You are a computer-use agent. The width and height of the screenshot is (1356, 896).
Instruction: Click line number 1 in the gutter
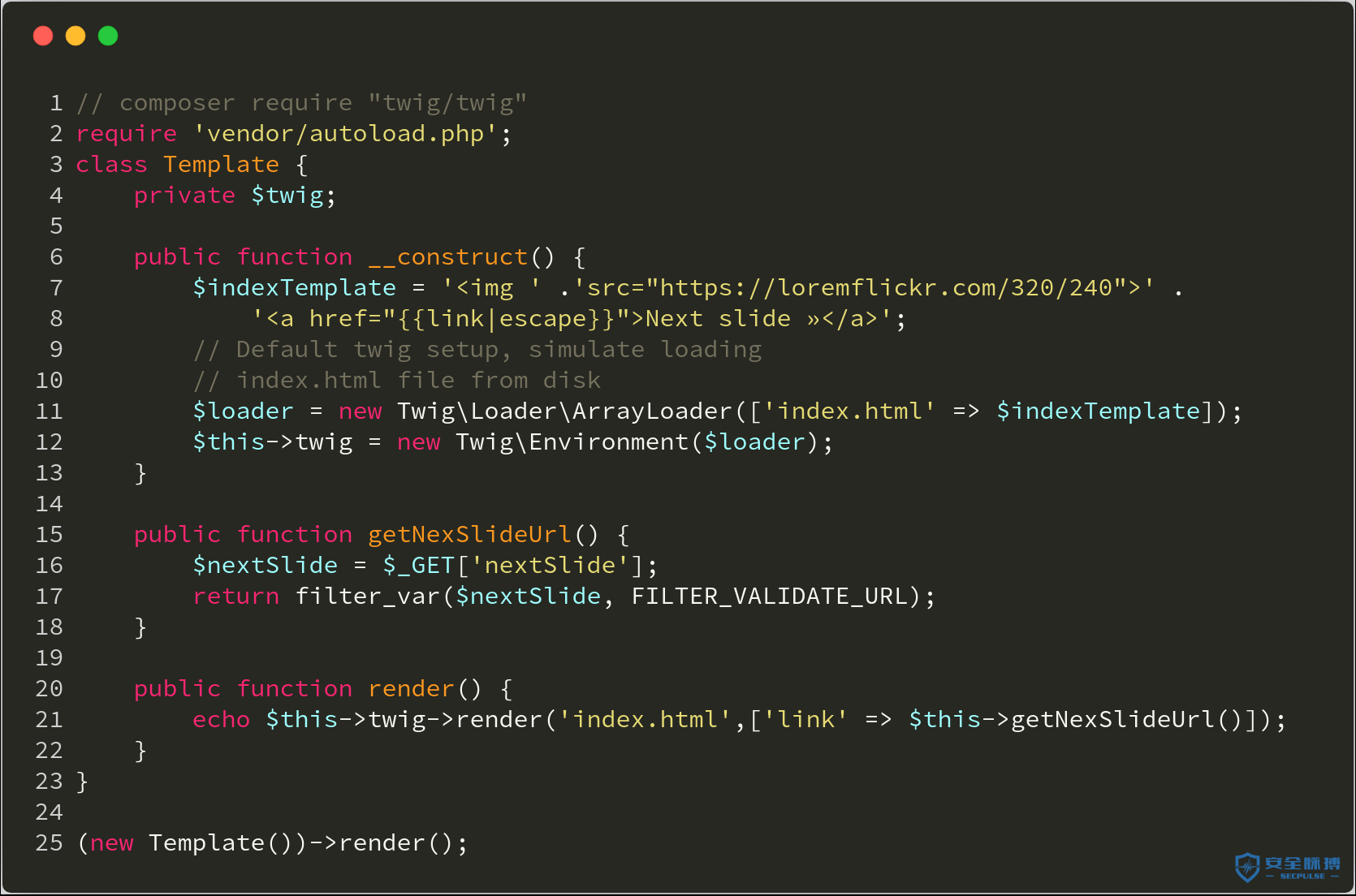tap(56, 103)
